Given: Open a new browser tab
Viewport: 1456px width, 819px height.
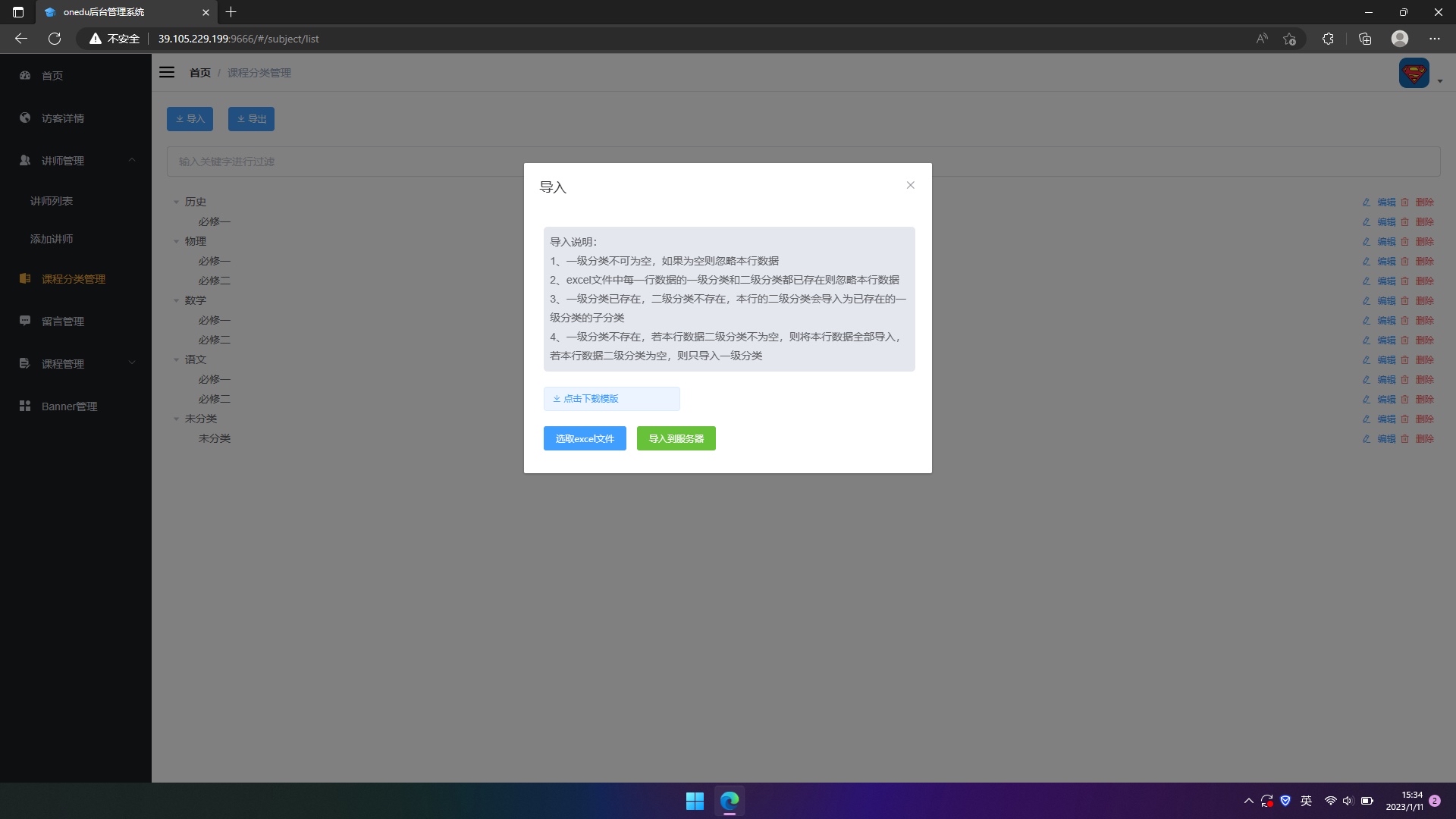Looking at the screenshot, I should pos(231,12).
